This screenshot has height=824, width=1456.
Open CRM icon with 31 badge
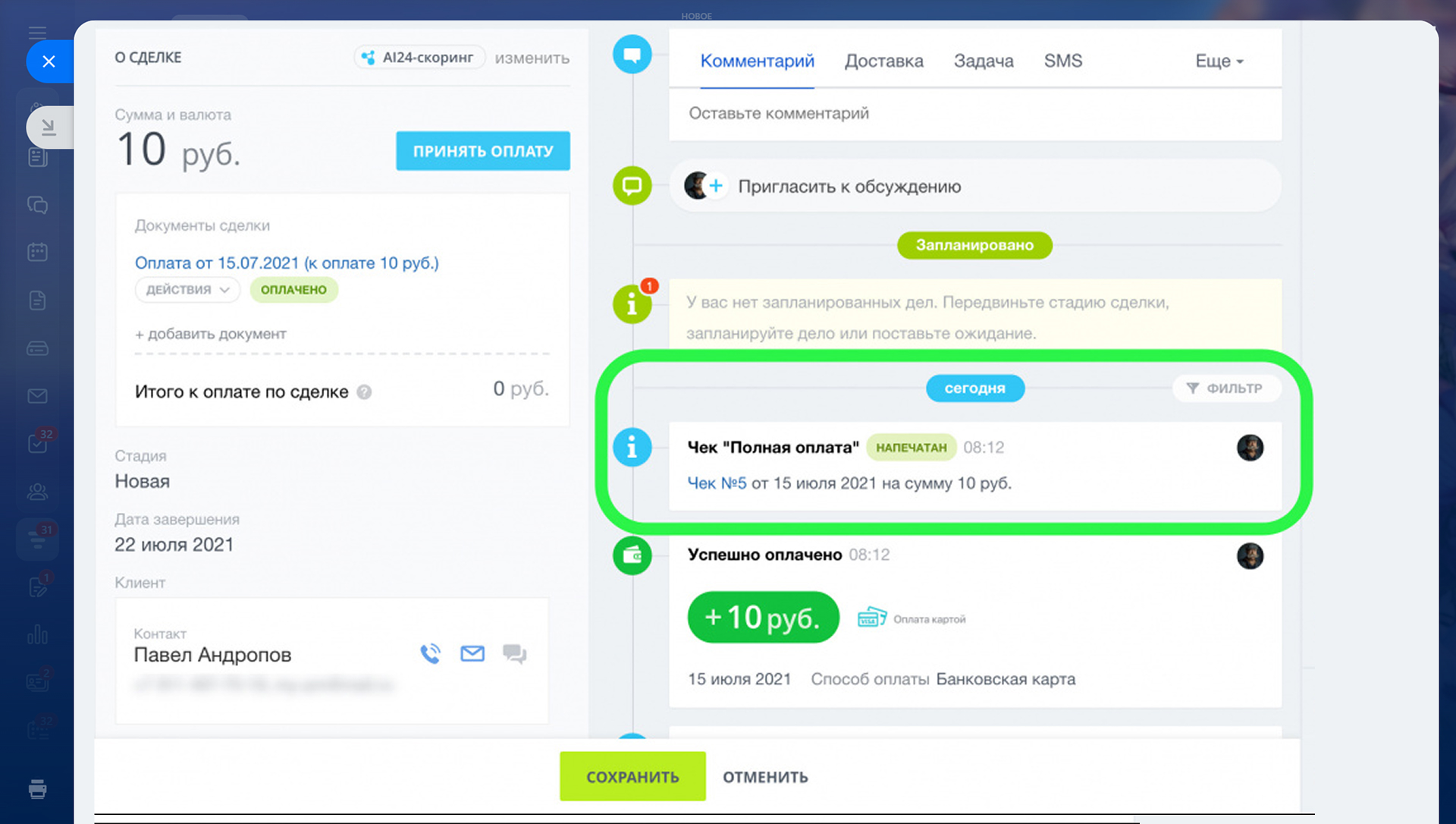[37, 539]
